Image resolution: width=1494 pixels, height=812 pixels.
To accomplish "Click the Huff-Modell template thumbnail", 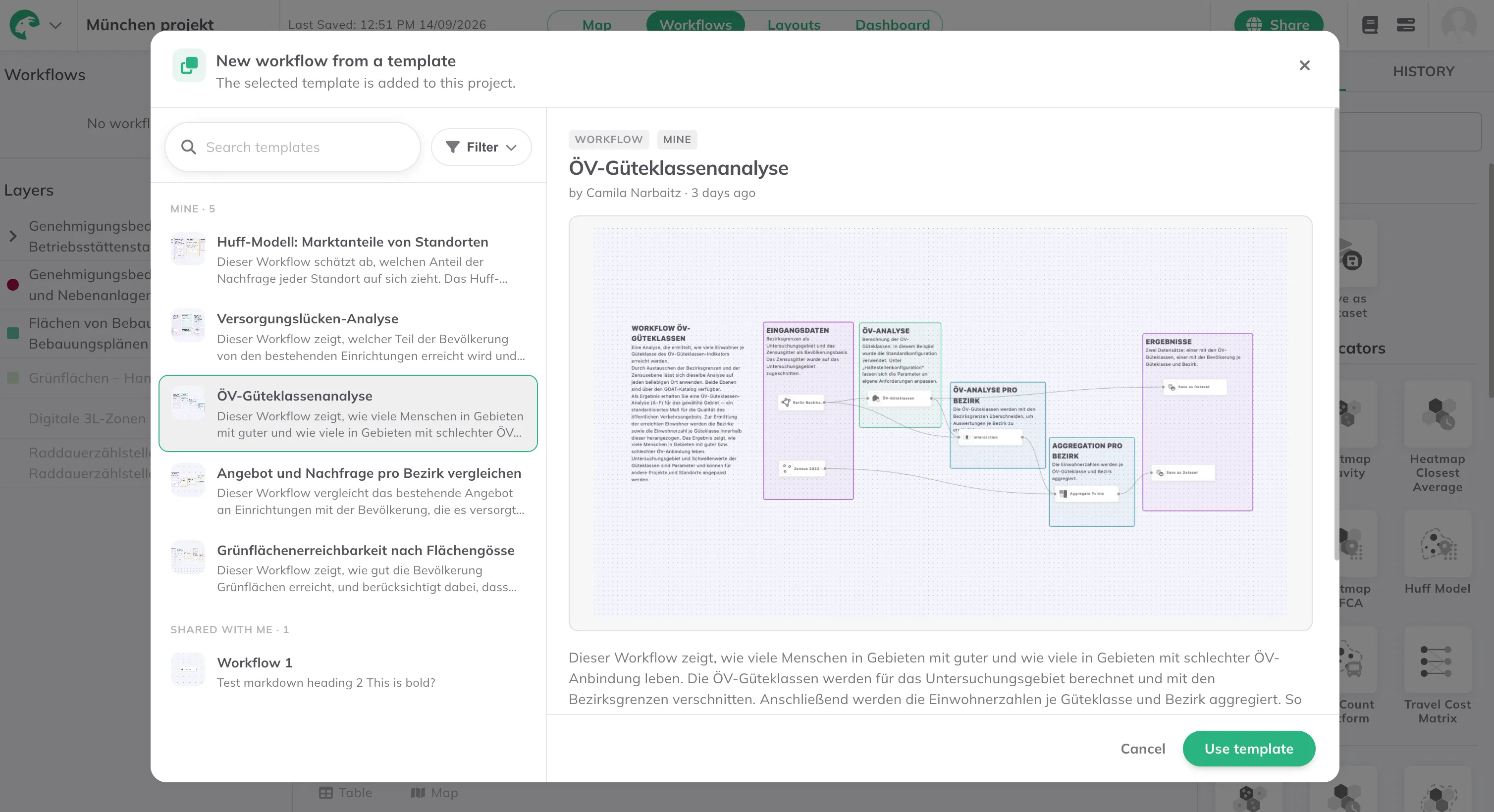I will click(x=188, y=249).
